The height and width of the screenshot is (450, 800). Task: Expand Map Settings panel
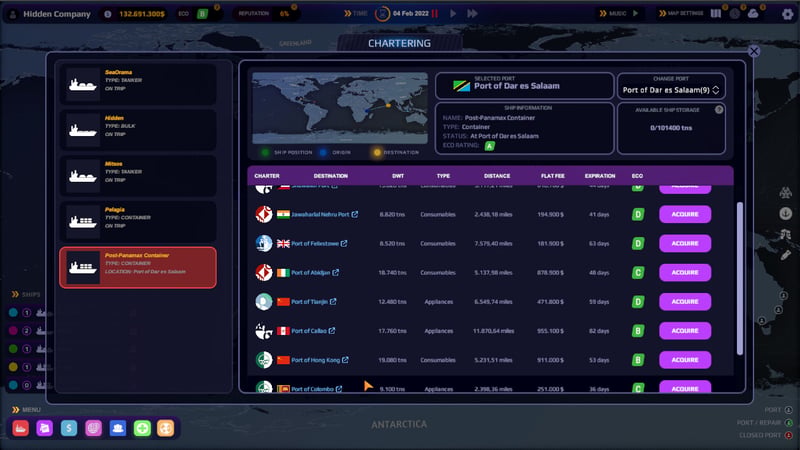click(x=662, y=13)
